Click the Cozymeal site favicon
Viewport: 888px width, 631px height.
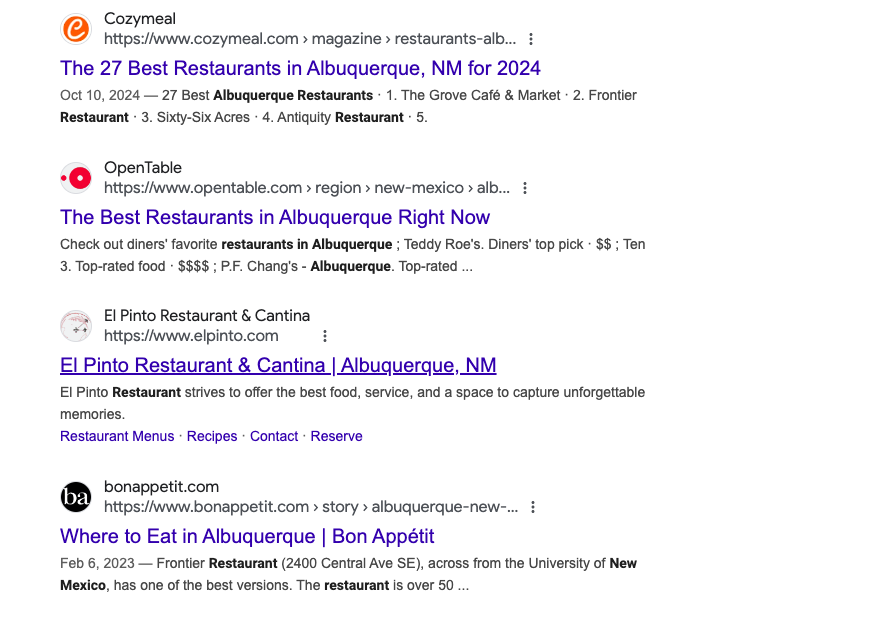coord(76,28)
